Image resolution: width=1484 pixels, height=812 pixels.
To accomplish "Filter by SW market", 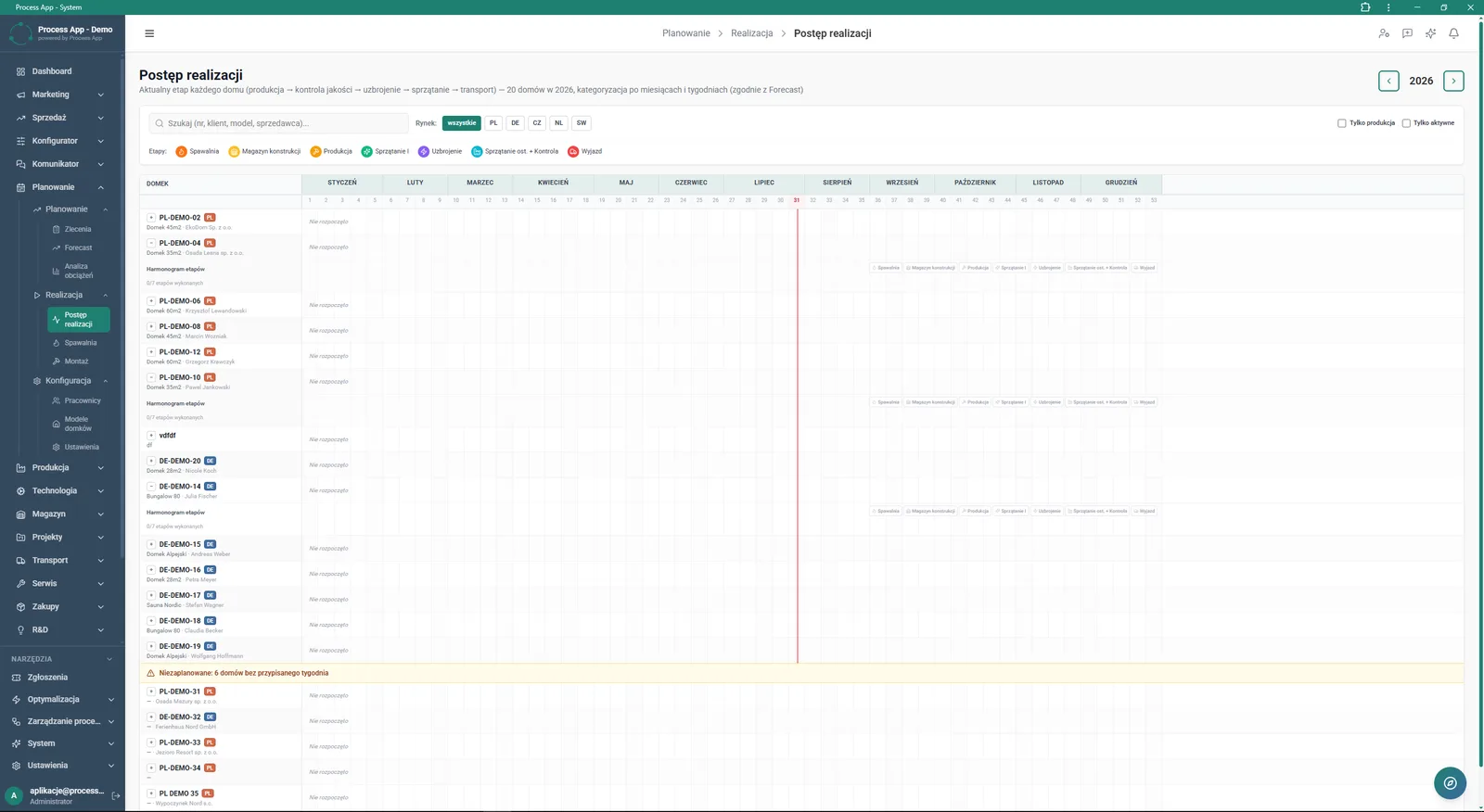I will point(582,122).
